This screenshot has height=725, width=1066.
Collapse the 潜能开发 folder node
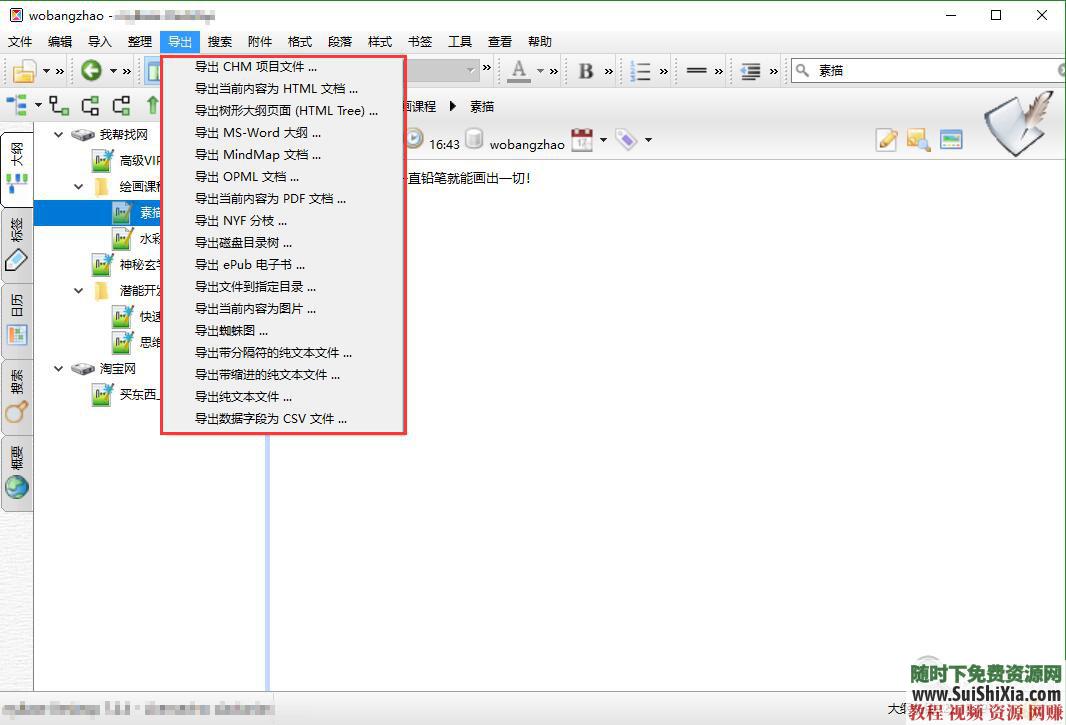pos(80,291)
